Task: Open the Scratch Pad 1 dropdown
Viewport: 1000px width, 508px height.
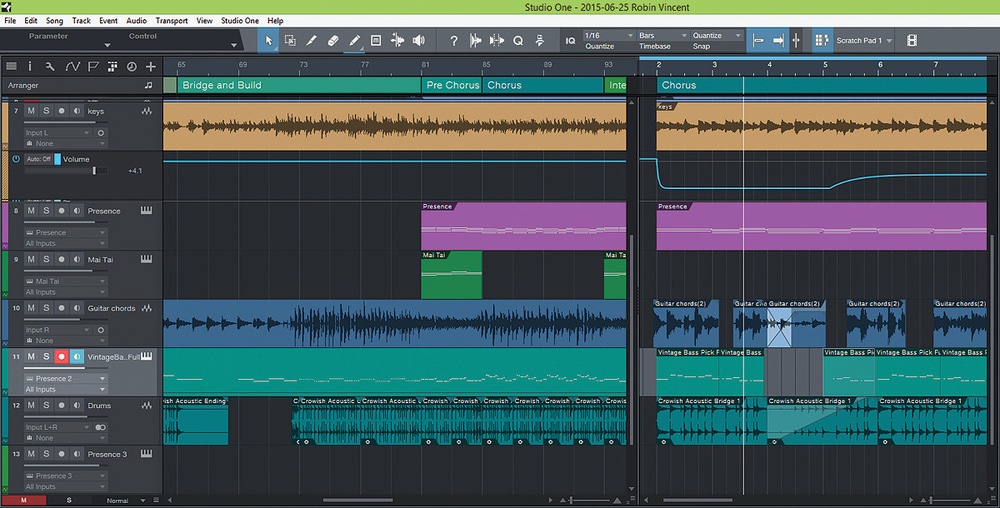Action: 863,41
